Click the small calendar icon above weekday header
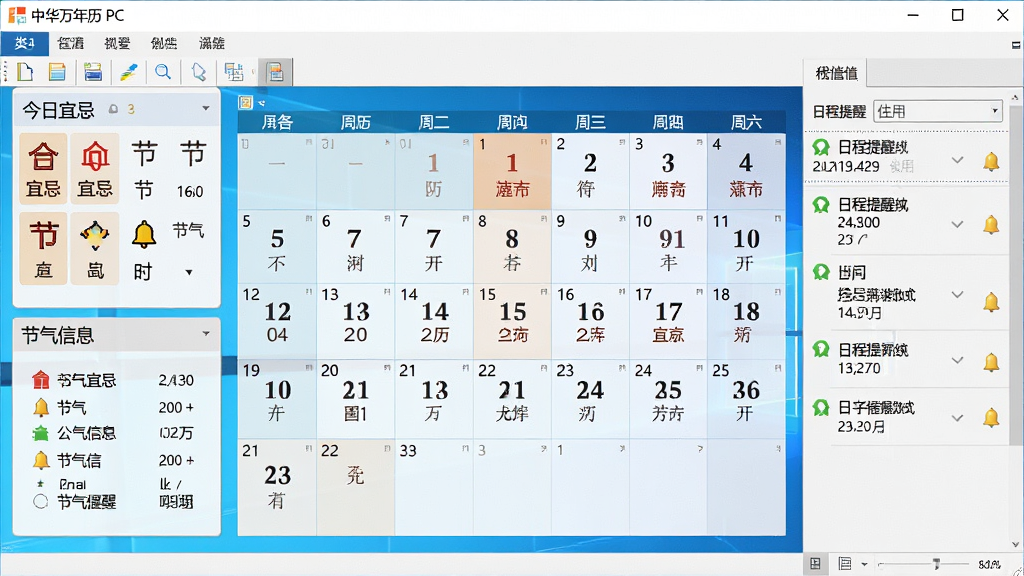Screen dimensions: 1024x576 pyautogui.click(x=246, y=103)
